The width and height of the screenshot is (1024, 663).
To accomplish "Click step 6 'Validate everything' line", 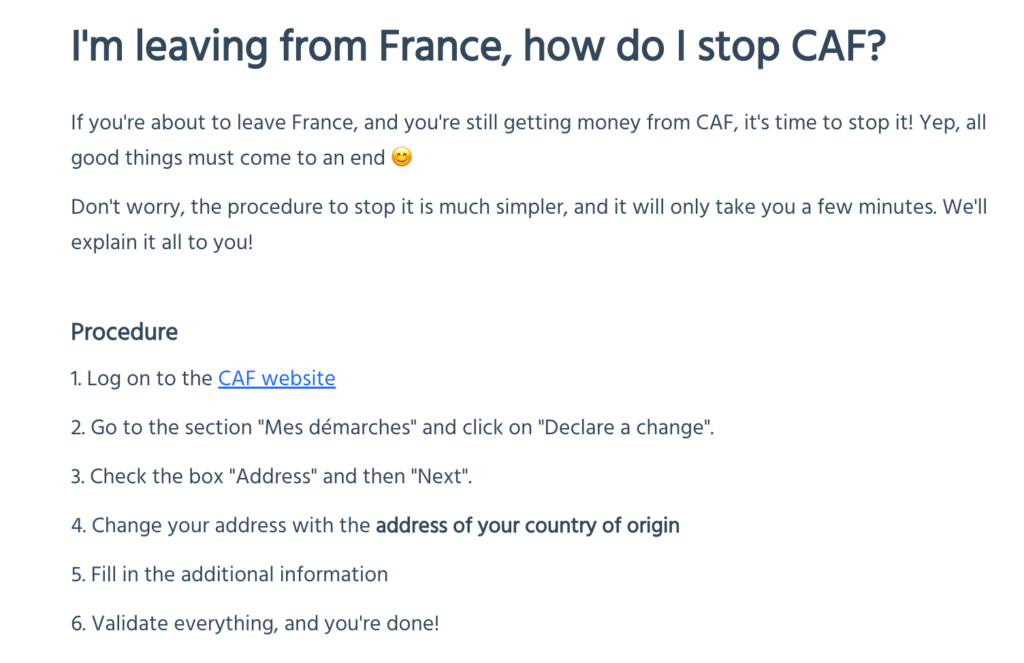I will pos(255,623).
